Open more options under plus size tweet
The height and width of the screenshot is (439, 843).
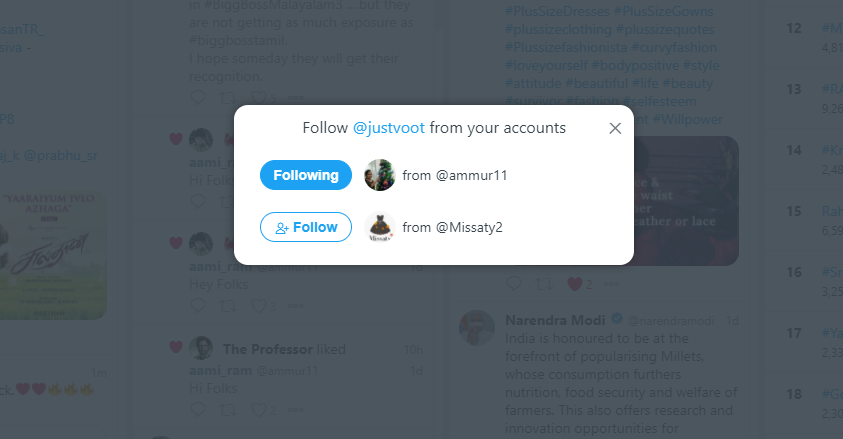(611, 284)
